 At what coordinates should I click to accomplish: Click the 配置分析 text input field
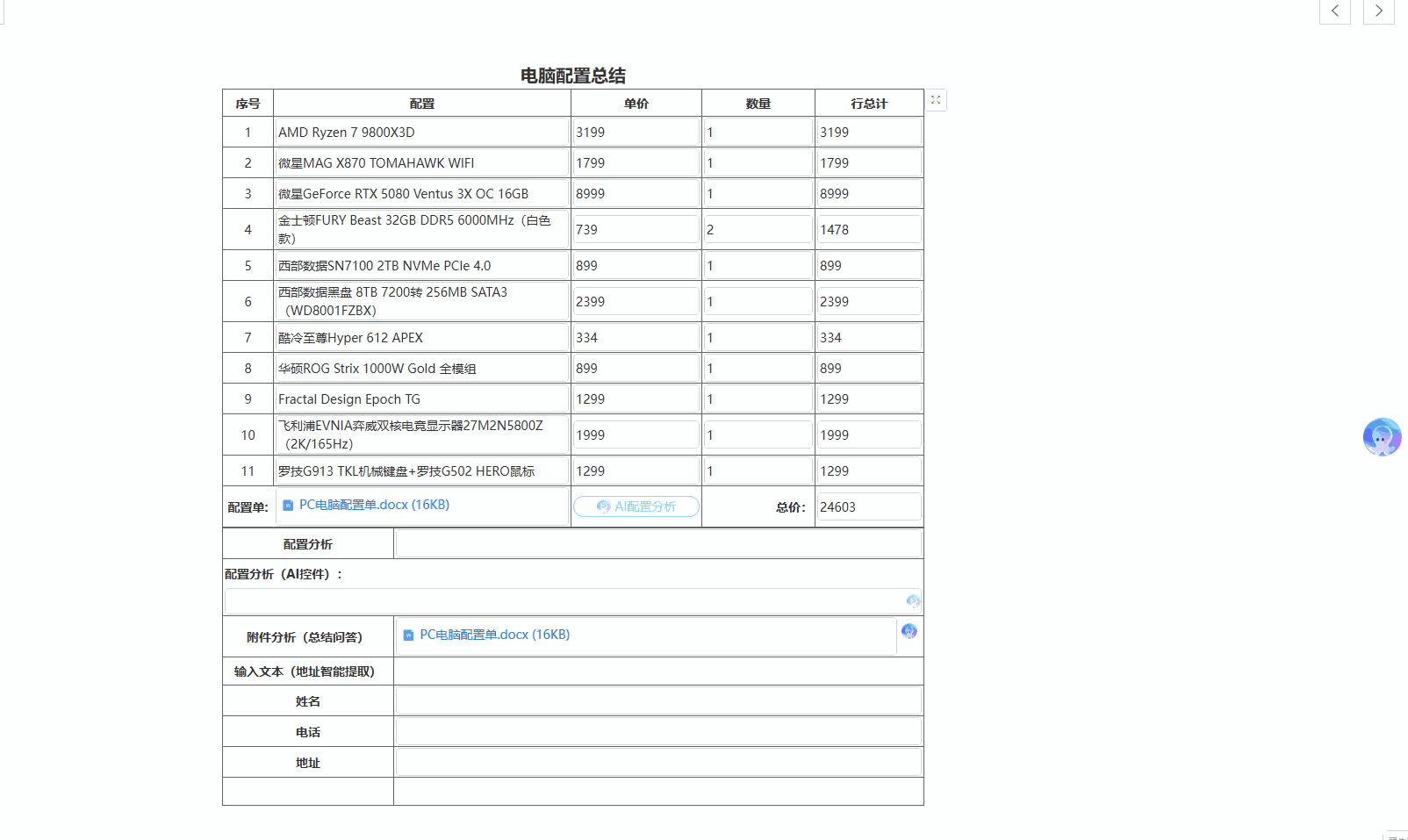click(658, 544)
